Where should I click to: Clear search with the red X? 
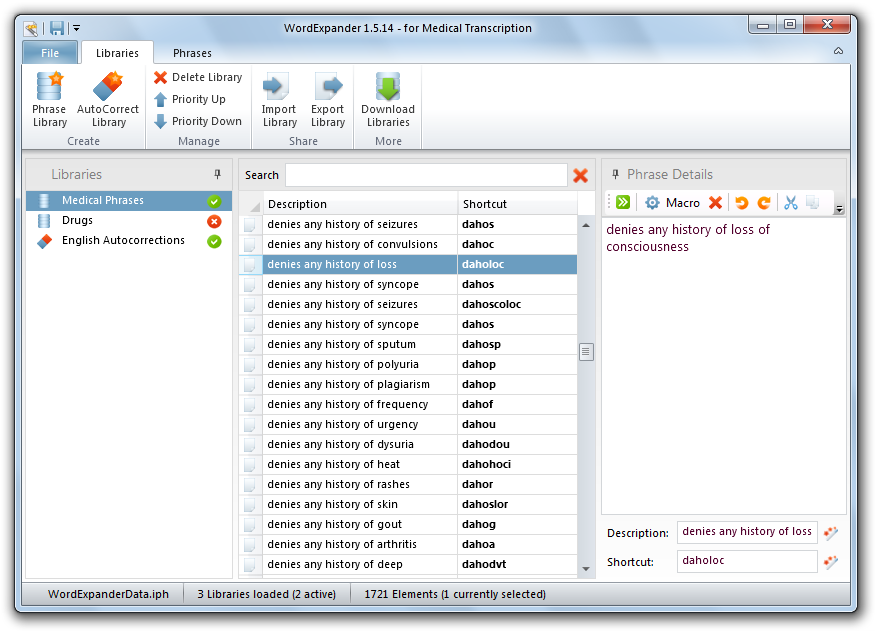pos(580,175)
